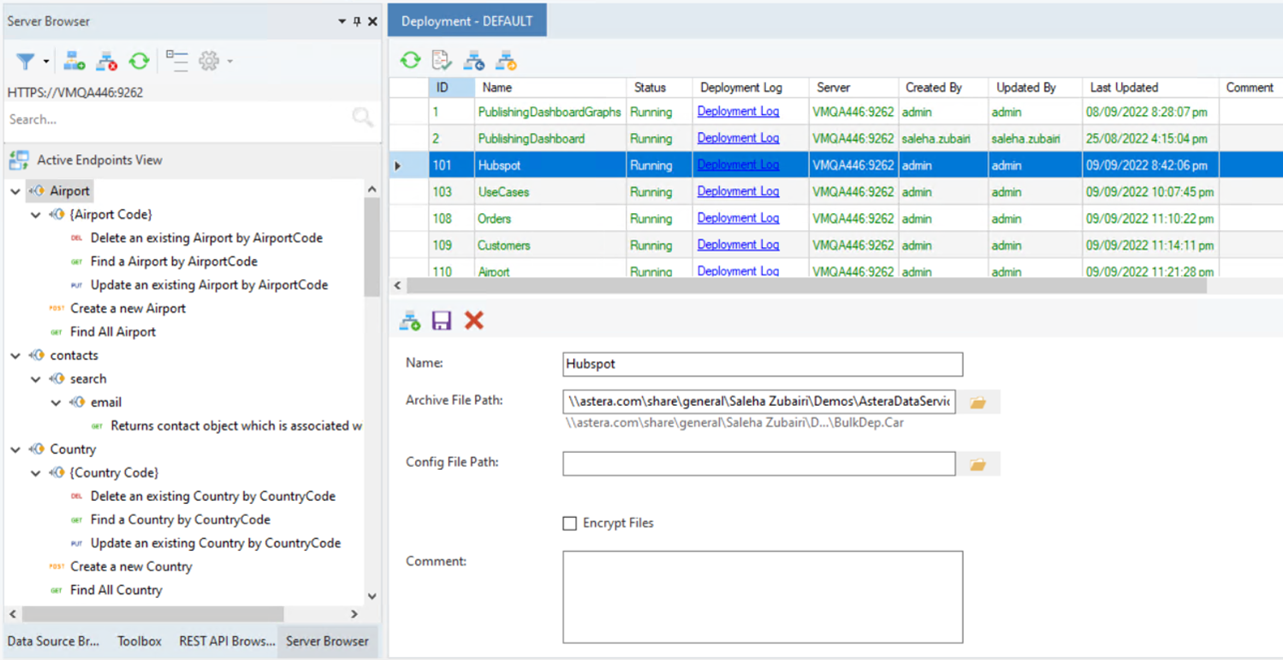This screenshot has width=1283, height=660.
Task: Click the deployment grid horizontal scrollbar
Action: click(800, 286)
